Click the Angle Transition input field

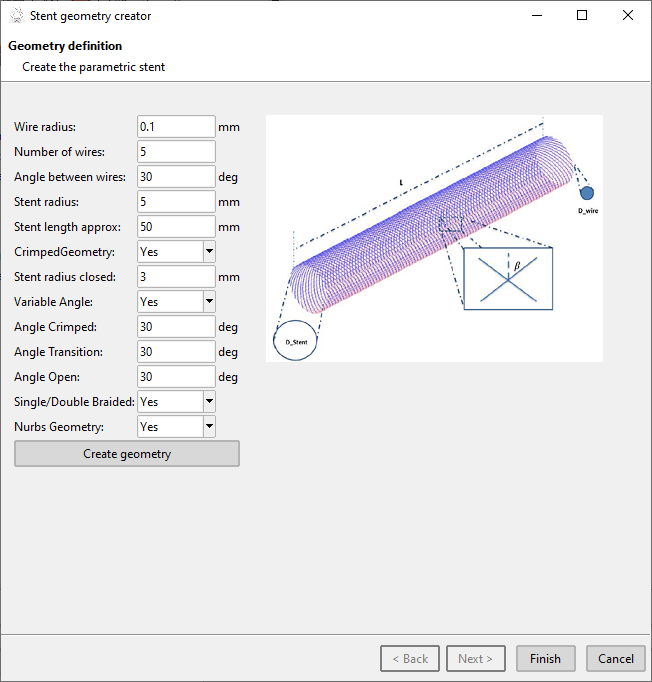(176, 352)
